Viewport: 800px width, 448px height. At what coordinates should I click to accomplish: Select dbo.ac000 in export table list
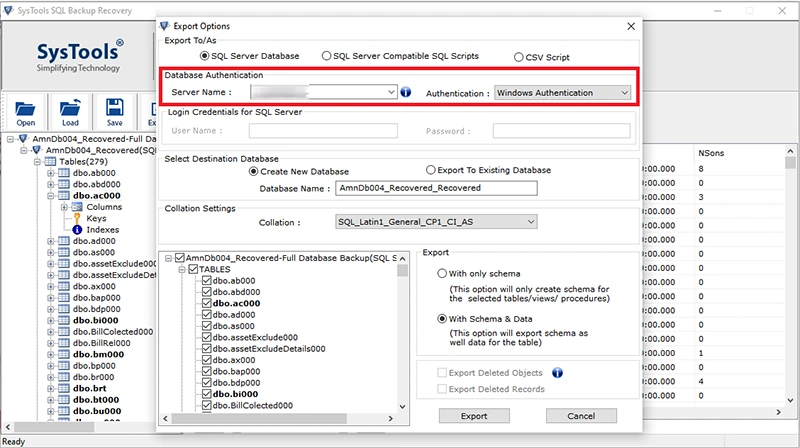(236, 303)
